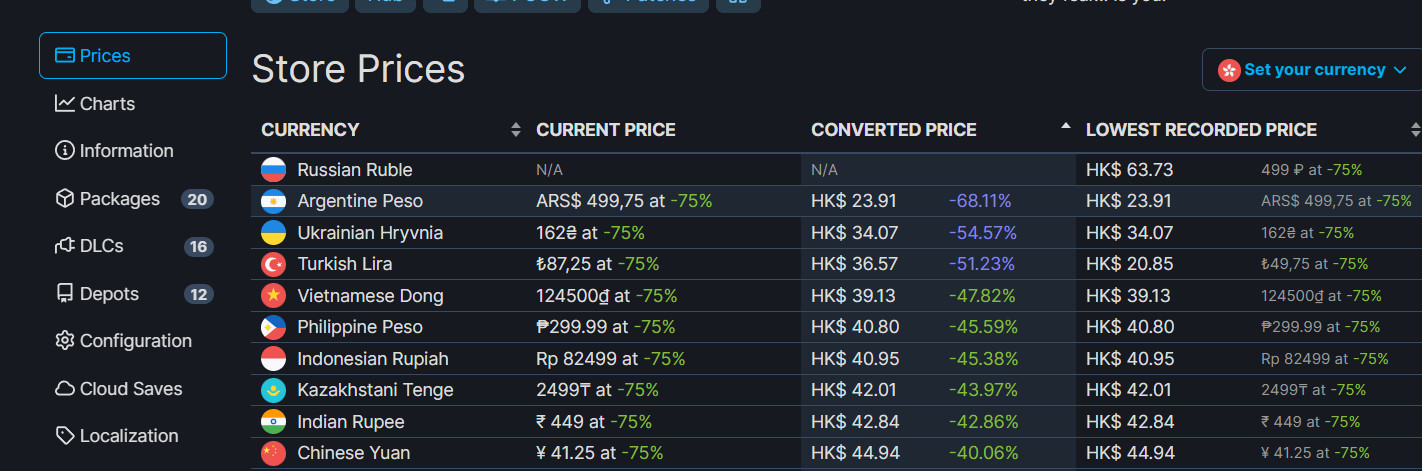Click the Localization tag icon
The height and width of the screenshot is (471, 1422).
point(65,436)
